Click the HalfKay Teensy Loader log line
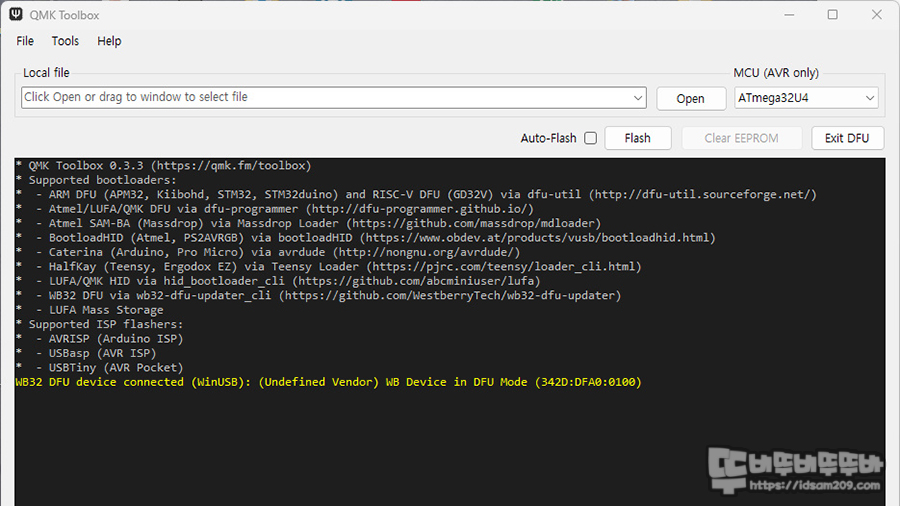The height and width of the screenshot is (506, 900). point(328,266)
